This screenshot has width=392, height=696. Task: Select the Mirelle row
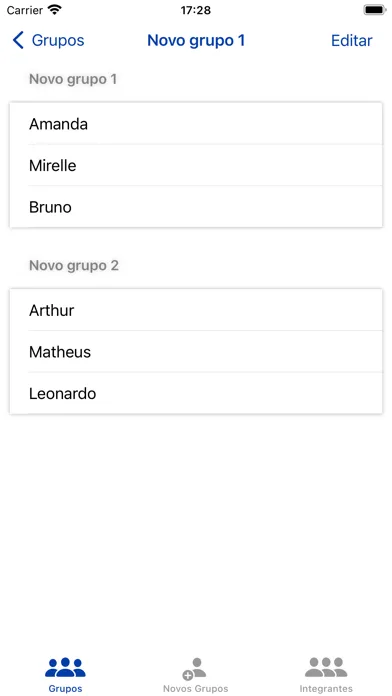point(196,165)
